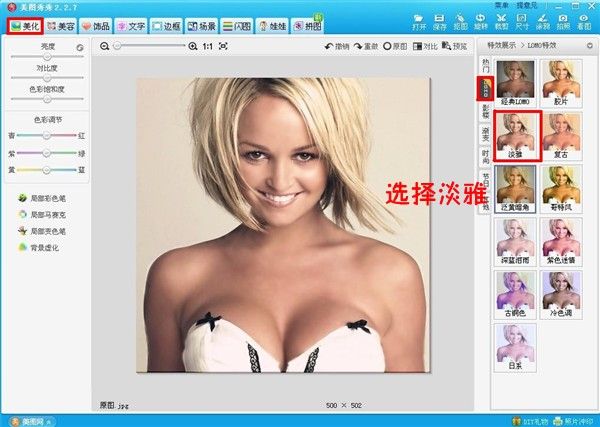Click 原图 (Original) button
The width and height of the screenshot is (600, 427).
click(395, 46)
